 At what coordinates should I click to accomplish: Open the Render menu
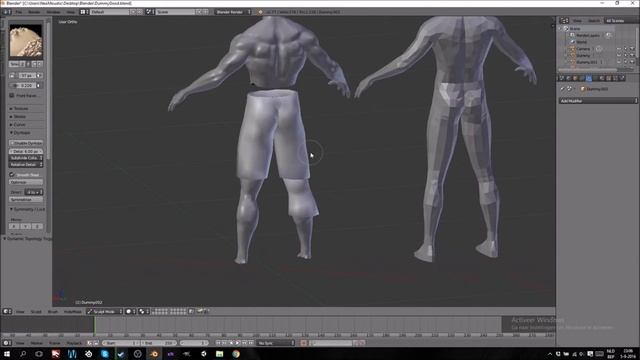tap(34, 12)
